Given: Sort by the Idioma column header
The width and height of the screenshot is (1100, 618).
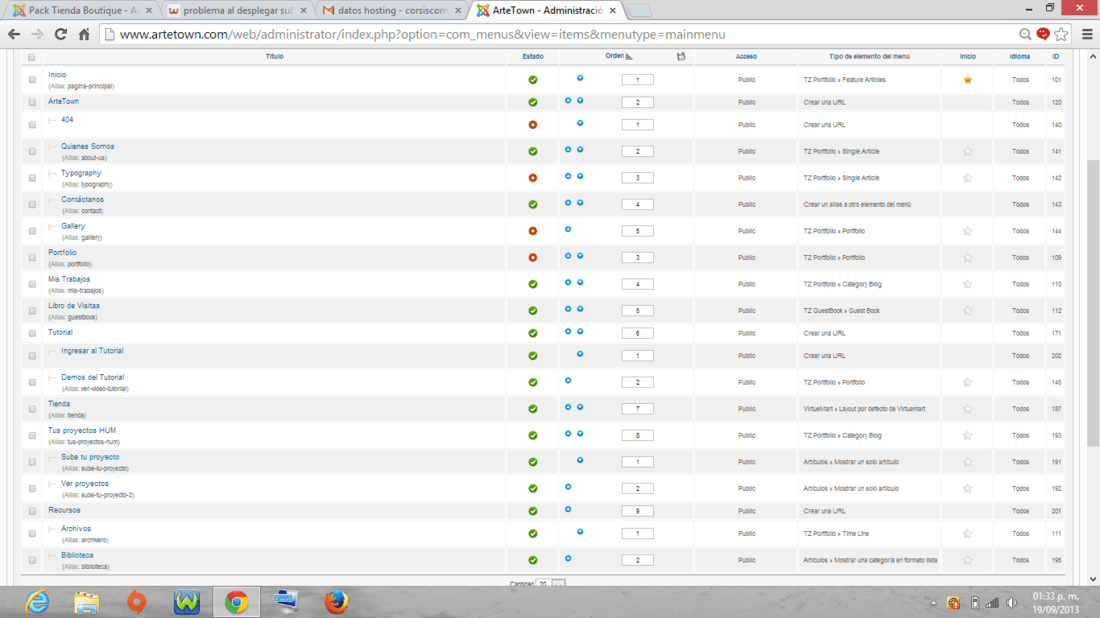Looking at the screenshot, I should point(1020,56).
